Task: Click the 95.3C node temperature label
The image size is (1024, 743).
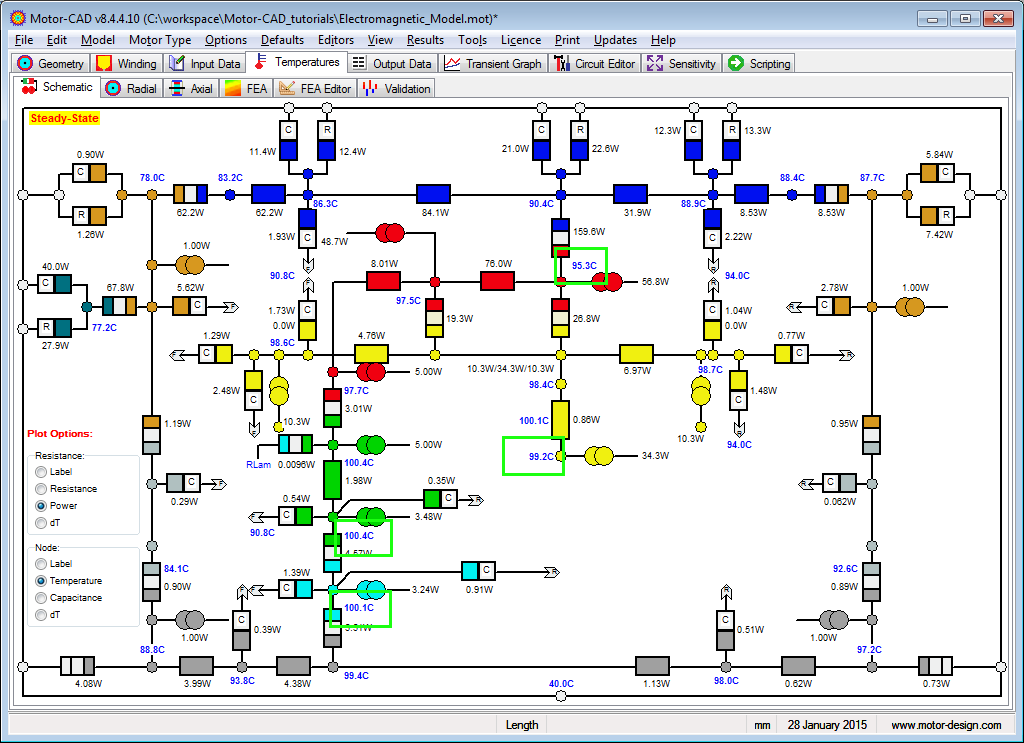Action: pos(585,265)
